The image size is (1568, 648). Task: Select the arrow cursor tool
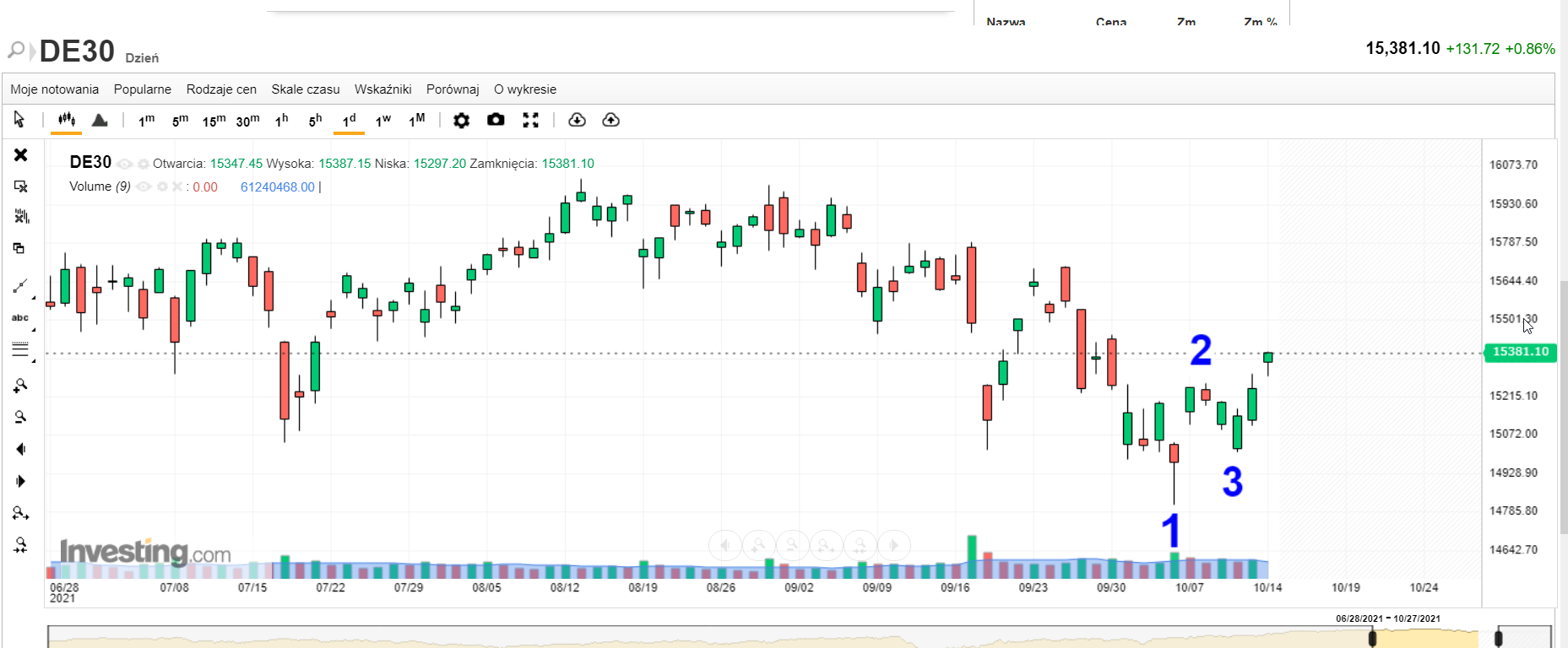tap(19, 120)
